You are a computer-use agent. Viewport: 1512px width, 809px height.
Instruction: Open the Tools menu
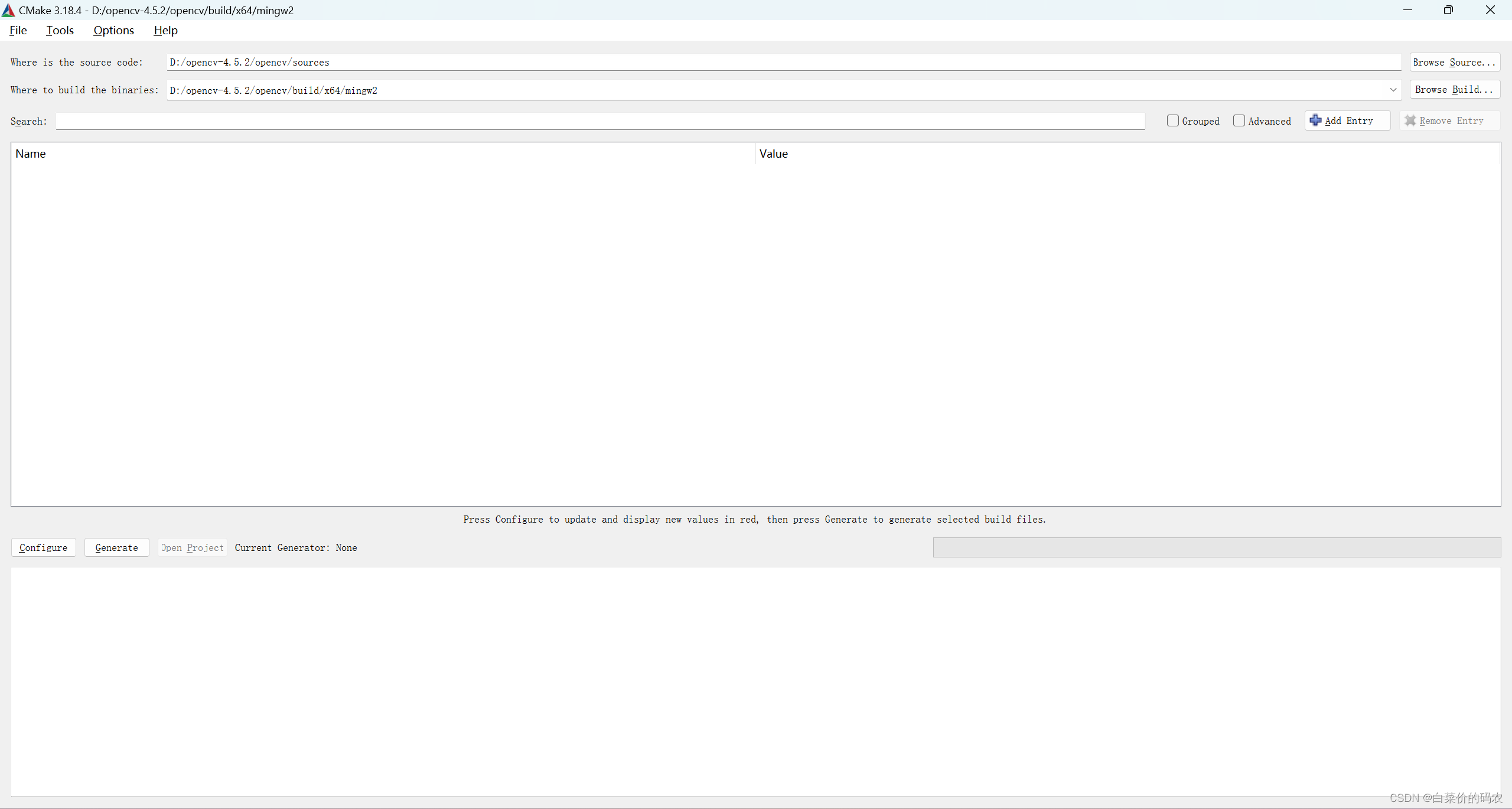click(60, 30)
